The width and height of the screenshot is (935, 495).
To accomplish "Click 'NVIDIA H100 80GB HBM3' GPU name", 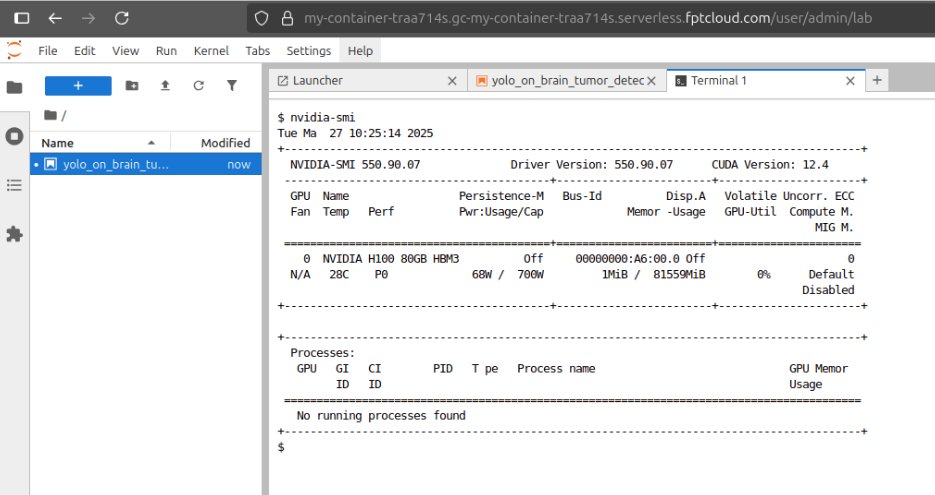I will 391,259.
